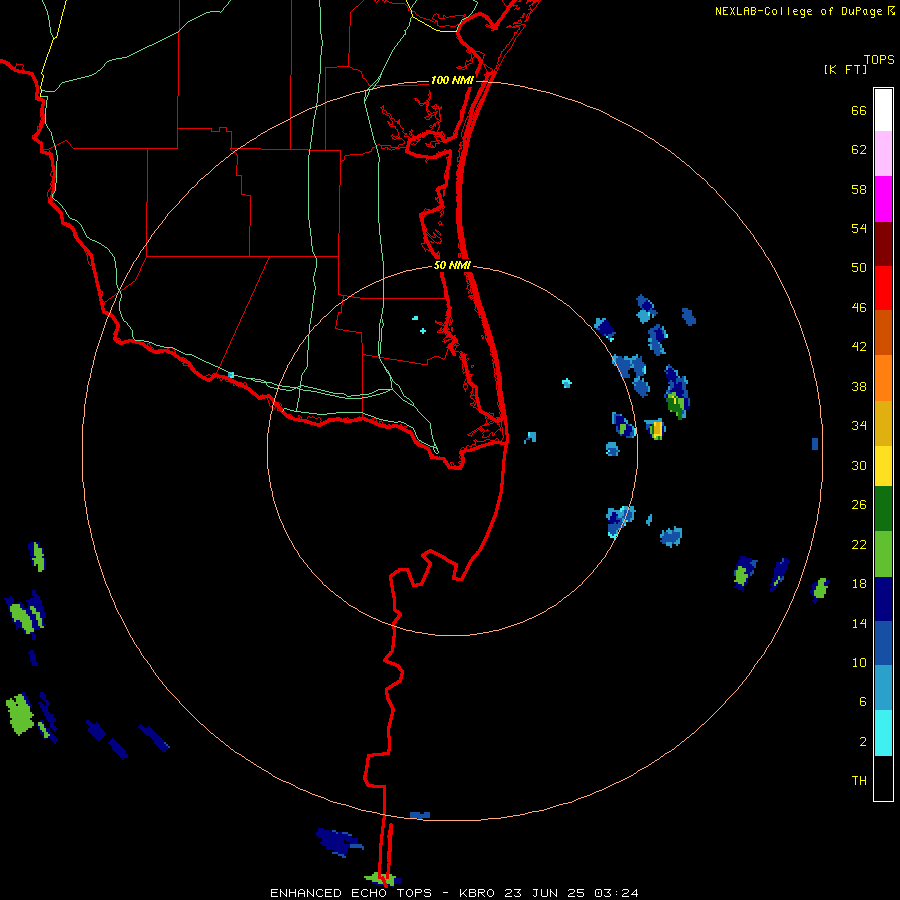Viewport: 900px width, 900px height.
Task: Click the legend value 26
Action: point(859,505)
